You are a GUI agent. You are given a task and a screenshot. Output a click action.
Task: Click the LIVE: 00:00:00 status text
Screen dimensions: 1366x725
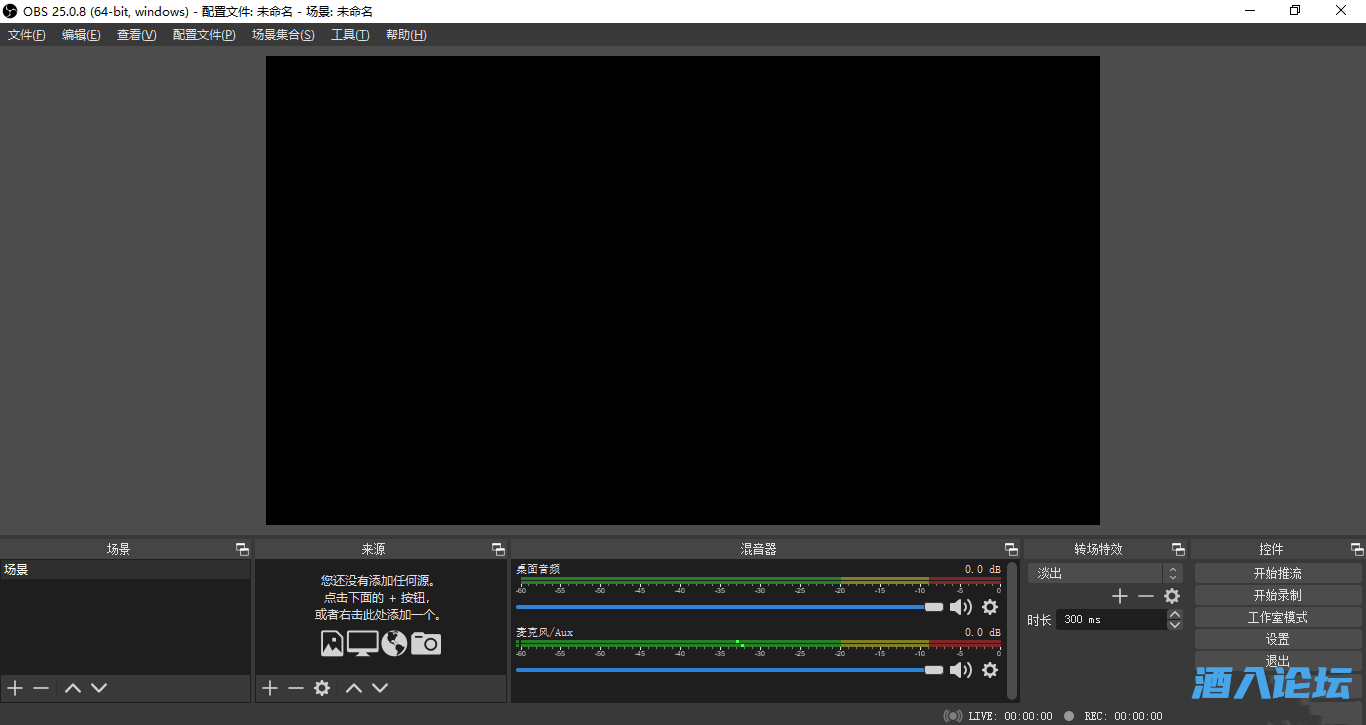point(1010,716)
